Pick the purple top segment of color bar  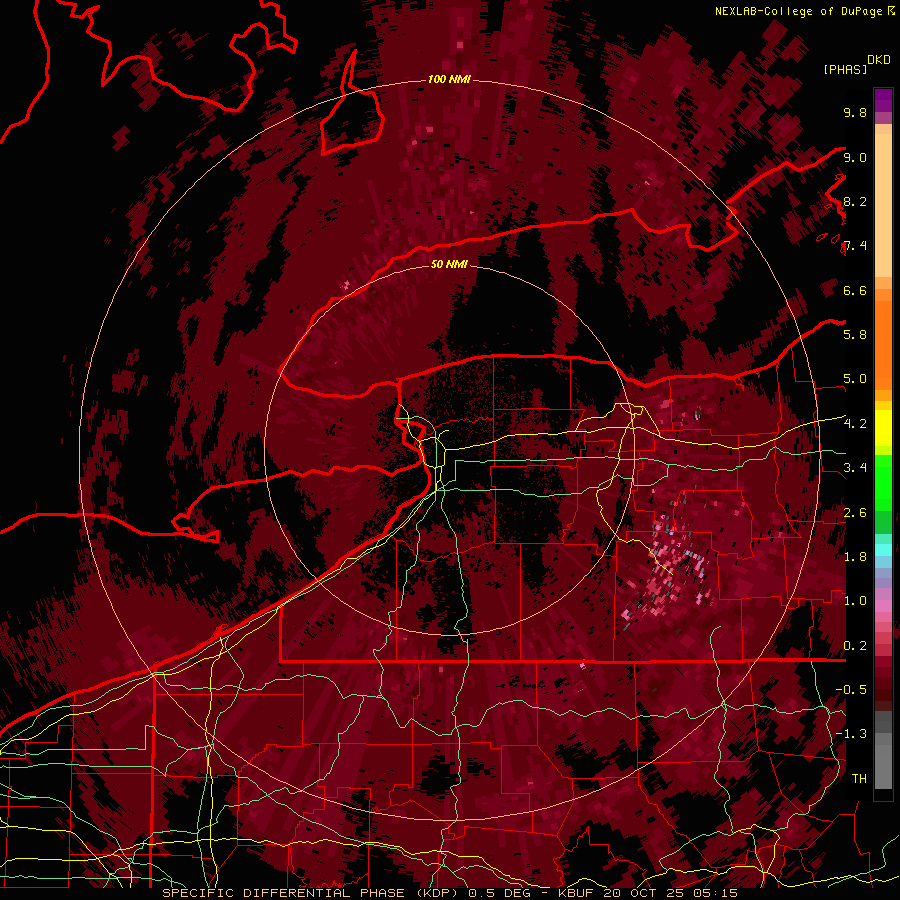[x=883, y=100]
